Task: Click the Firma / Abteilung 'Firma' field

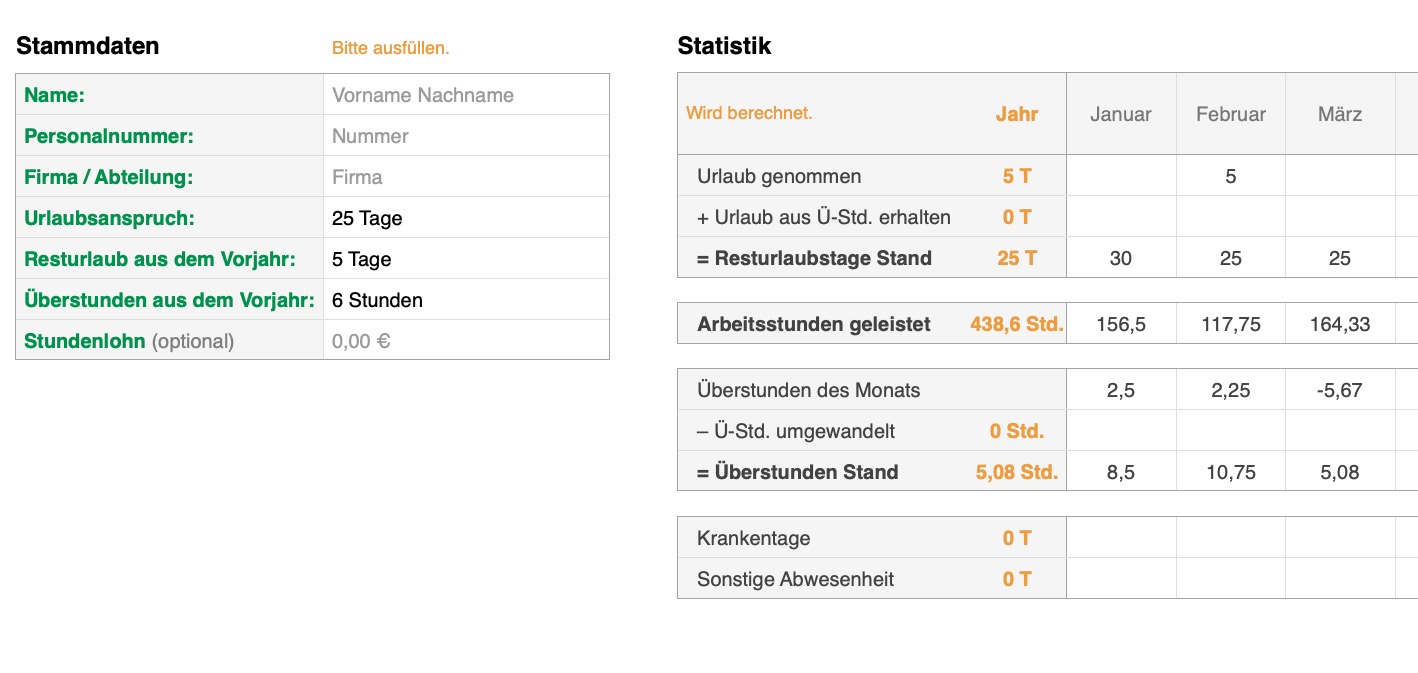Action: [x=466, y=177]
